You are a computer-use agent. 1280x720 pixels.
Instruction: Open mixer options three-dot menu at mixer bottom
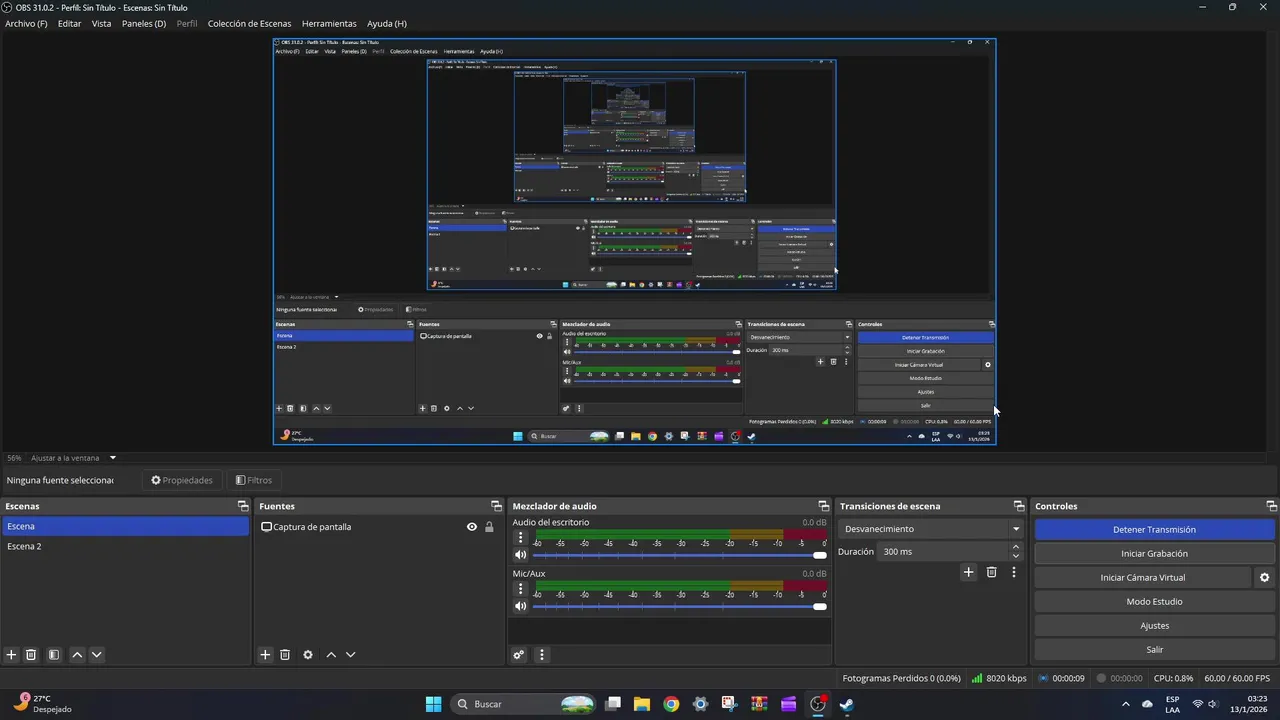click(542, 655)
